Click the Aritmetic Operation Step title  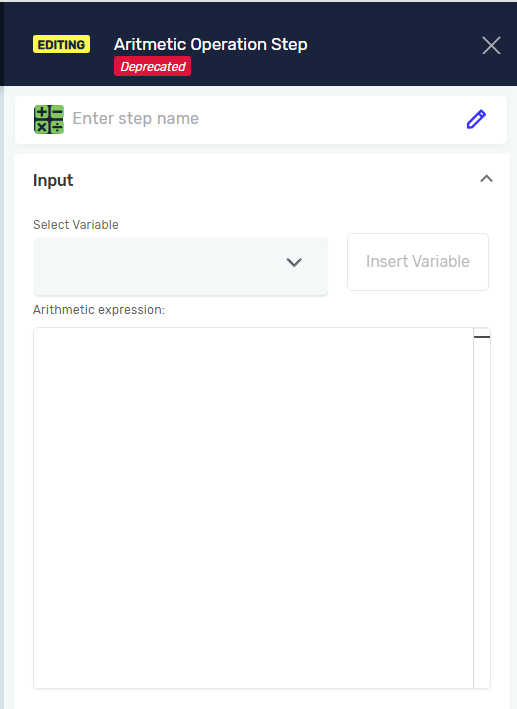coord(211,44)
